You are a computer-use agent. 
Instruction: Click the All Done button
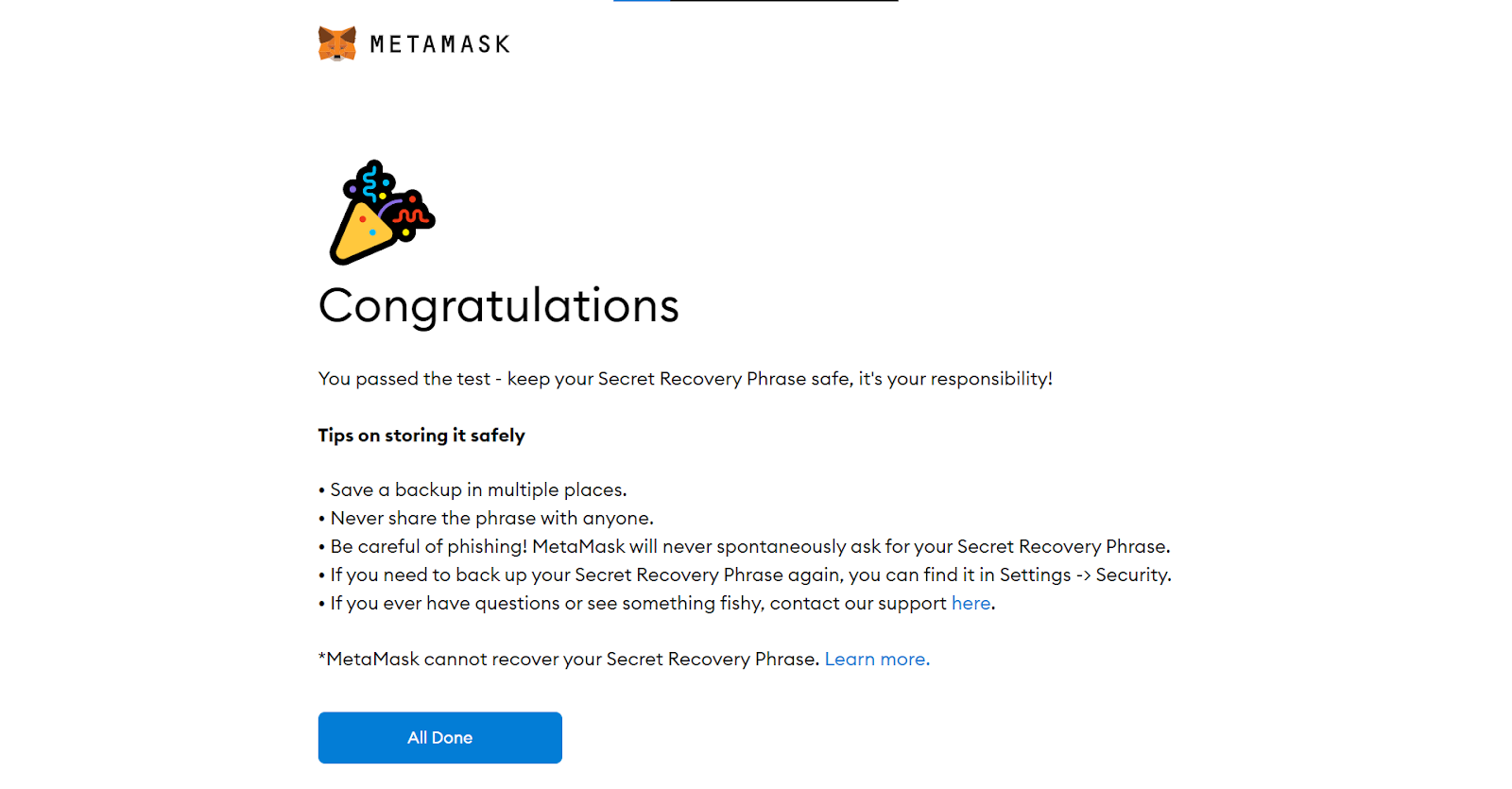pos(440,738)
